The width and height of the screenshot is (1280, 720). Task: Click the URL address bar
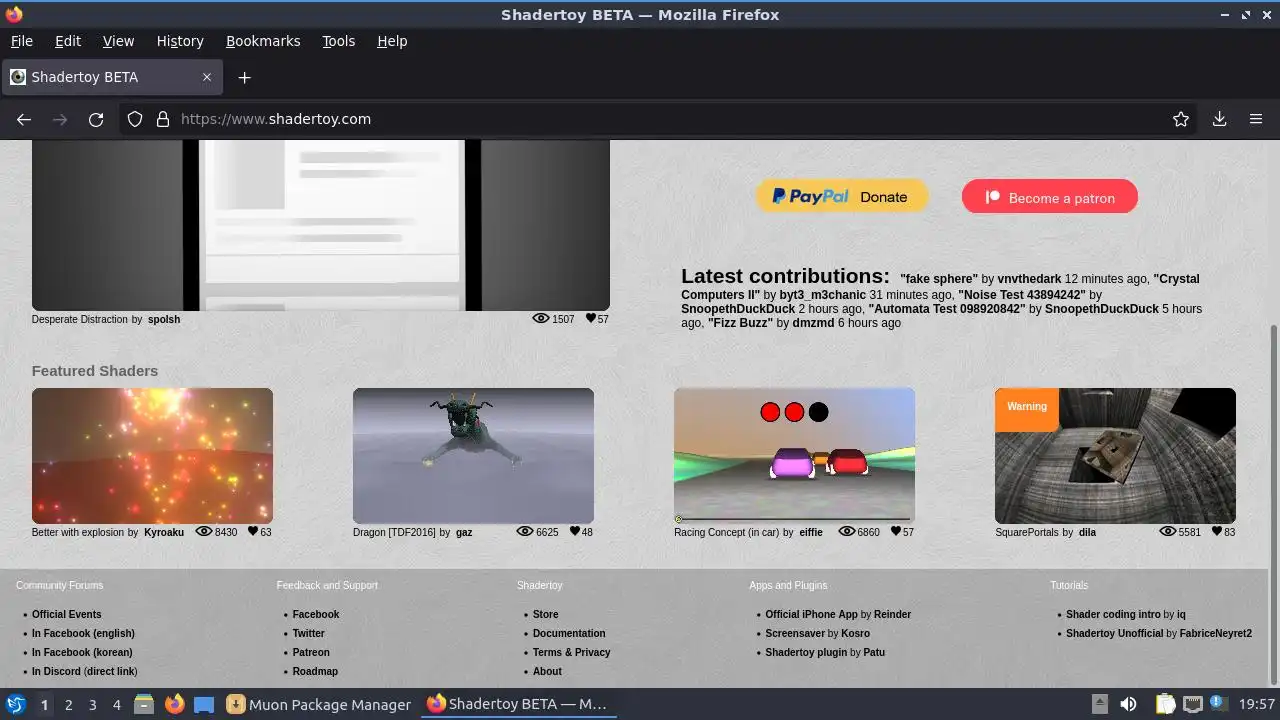point(660,119)
